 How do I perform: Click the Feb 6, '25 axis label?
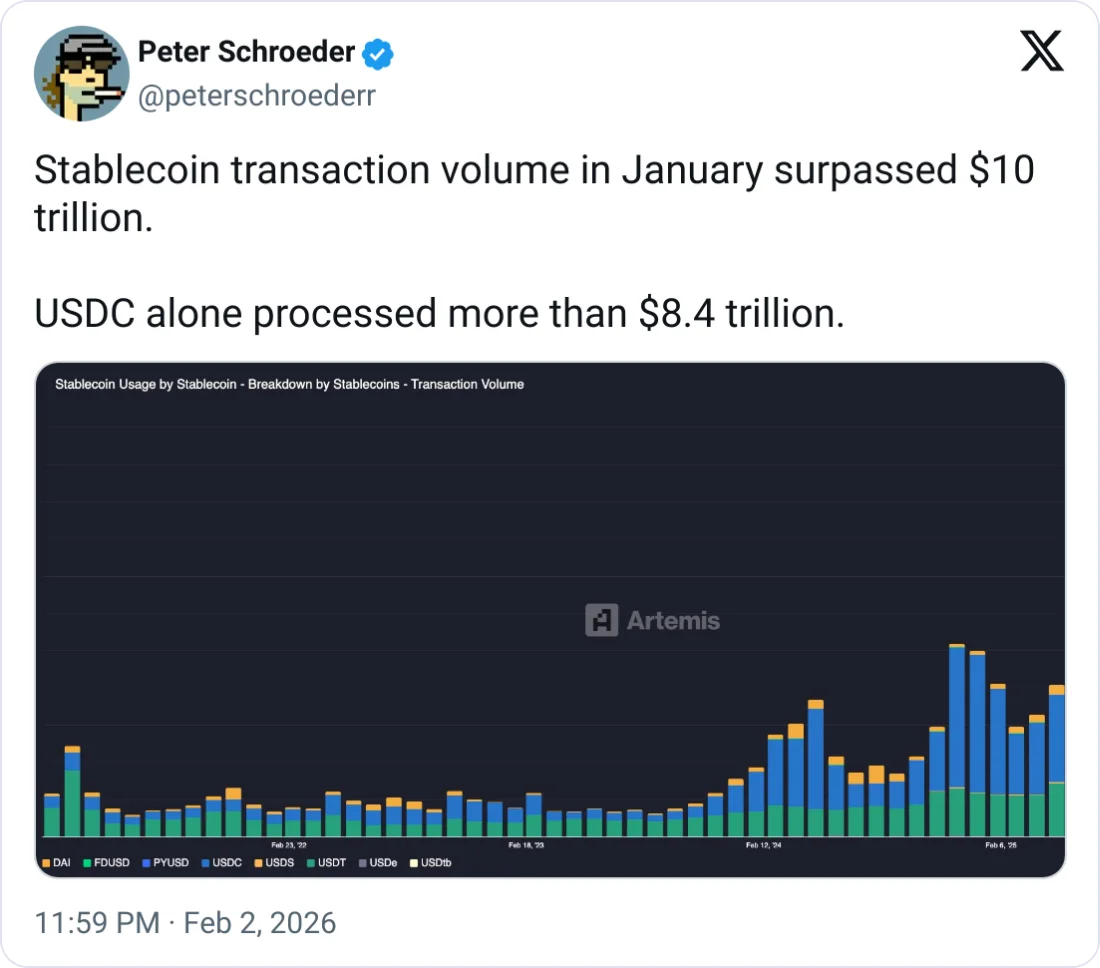1001,845
